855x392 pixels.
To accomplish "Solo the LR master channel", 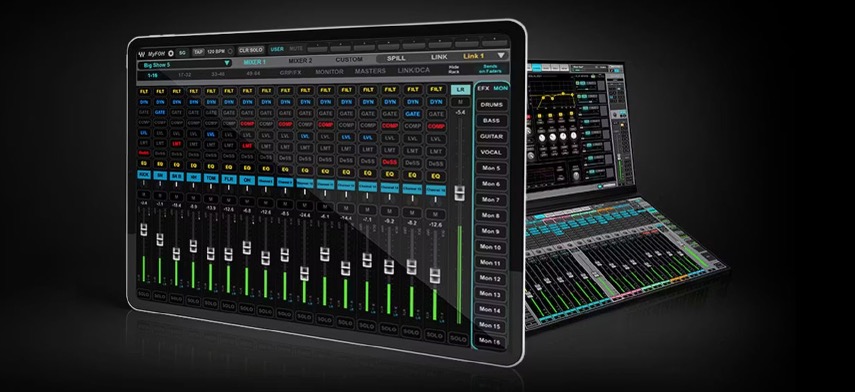I will 459,339.
